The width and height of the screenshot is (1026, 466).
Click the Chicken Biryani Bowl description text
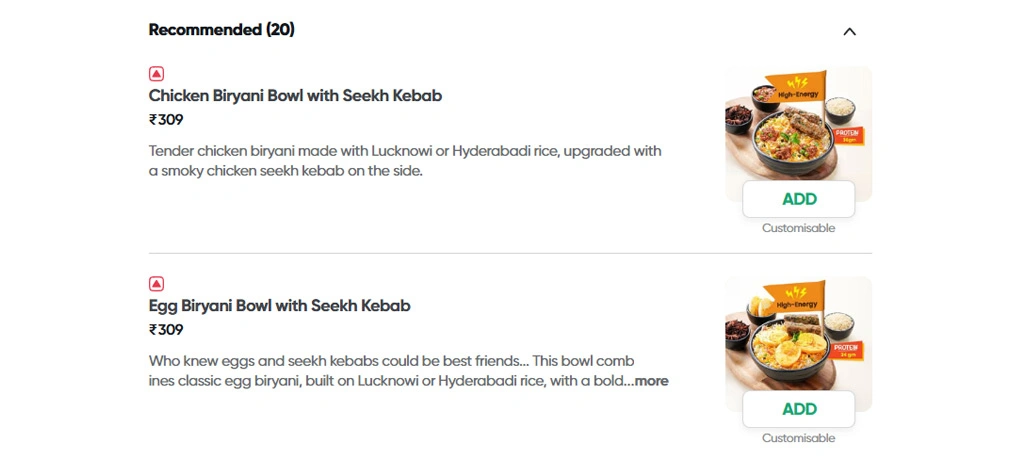[x=405, y=161]
